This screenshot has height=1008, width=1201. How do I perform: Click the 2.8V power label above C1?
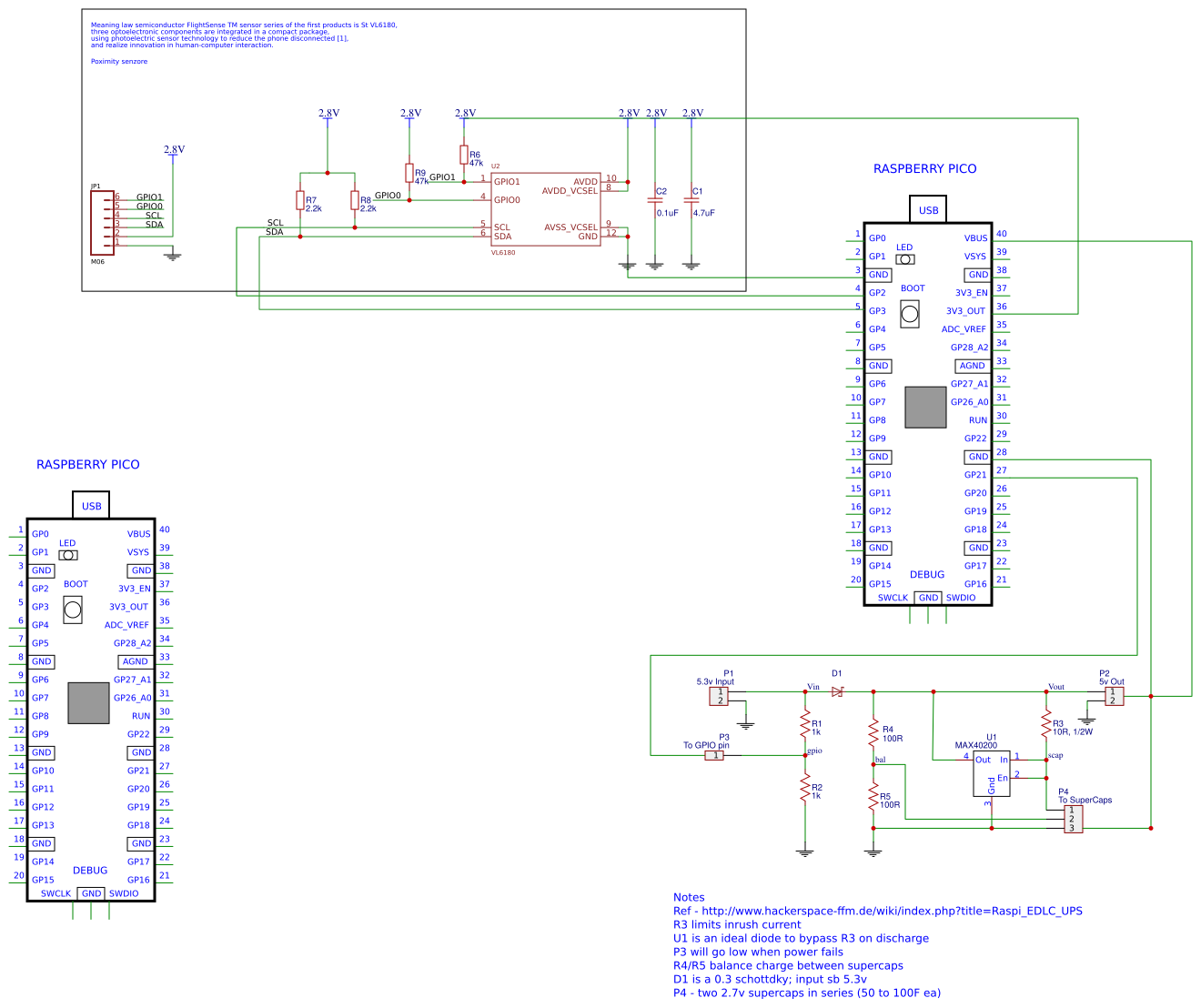pos(692,113)
